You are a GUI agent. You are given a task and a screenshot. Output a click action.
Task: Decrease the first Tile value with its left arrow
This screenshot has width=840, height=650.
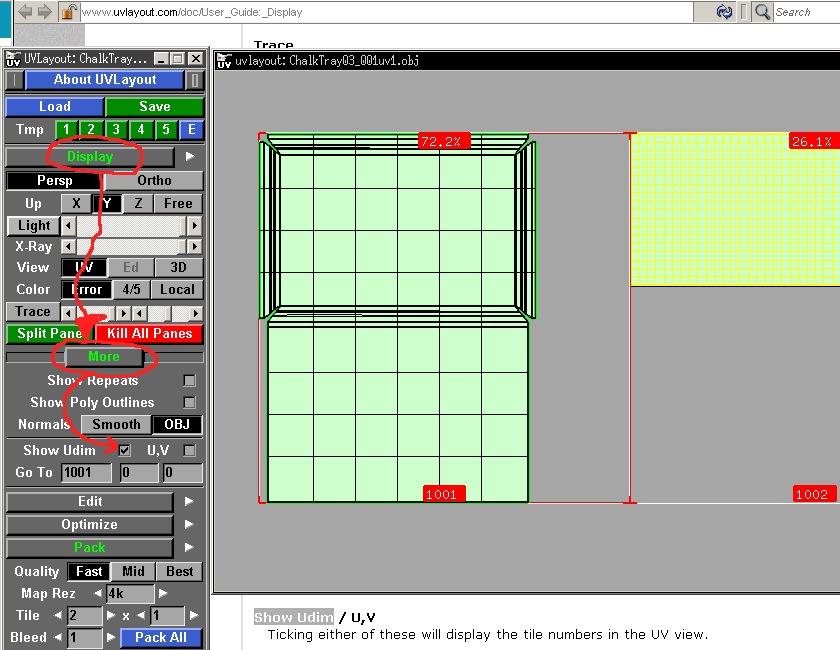[x=58, y=615]
